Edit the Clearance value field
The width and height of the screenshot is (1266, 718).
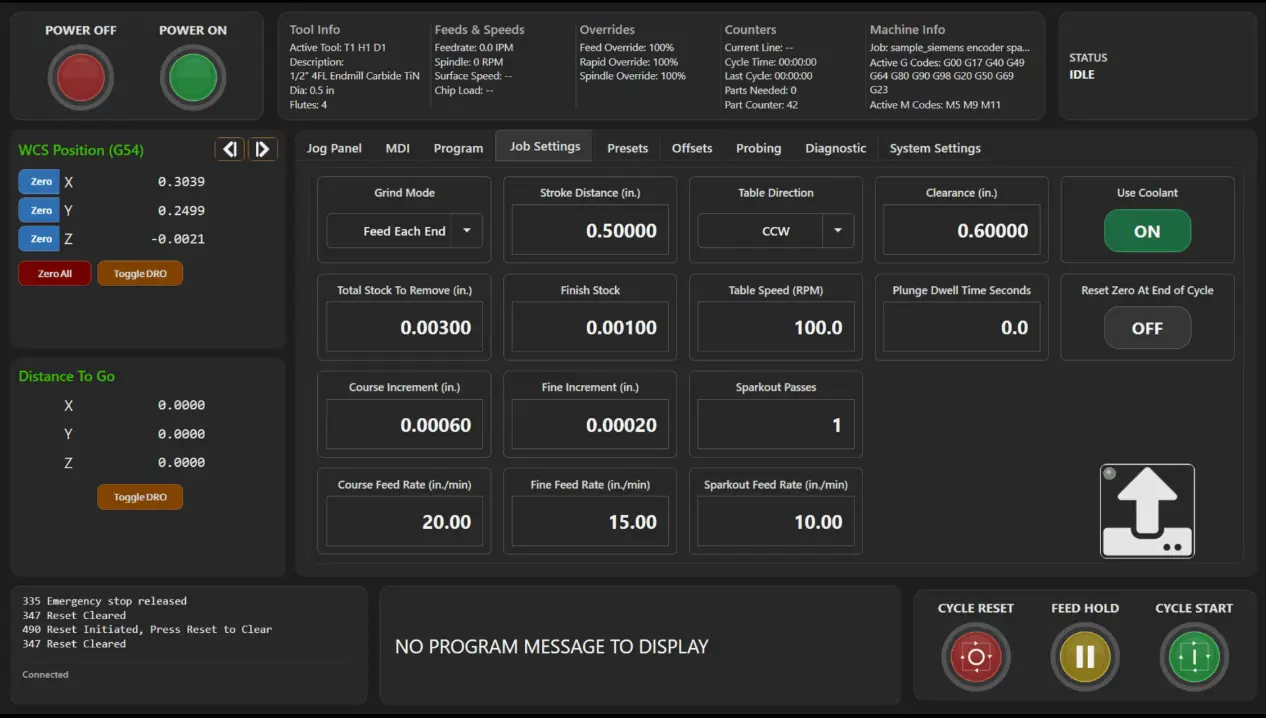tap(962, 231)
